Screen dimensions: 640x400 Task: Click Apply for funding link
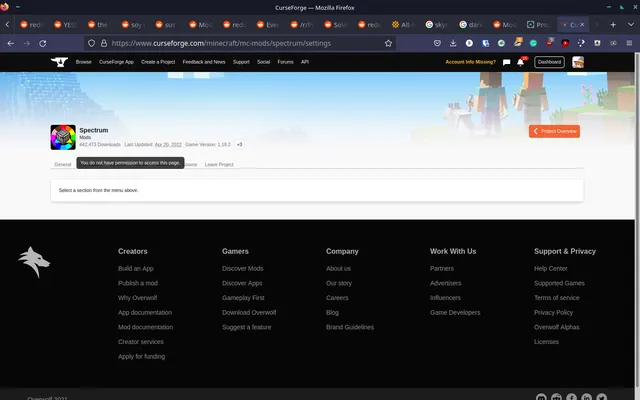coord(142,357)
